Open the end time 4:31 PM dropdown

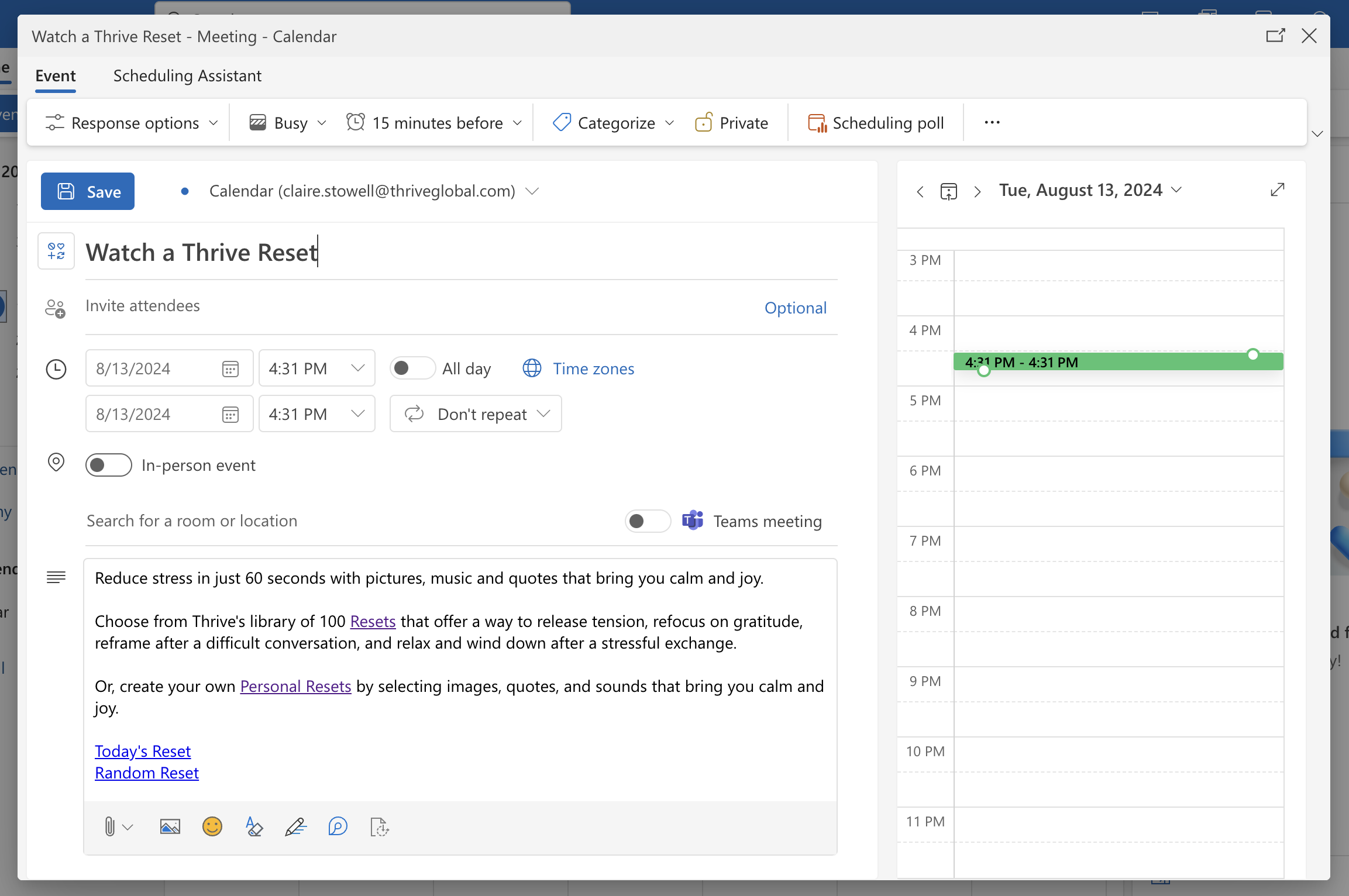pos(316,414)
